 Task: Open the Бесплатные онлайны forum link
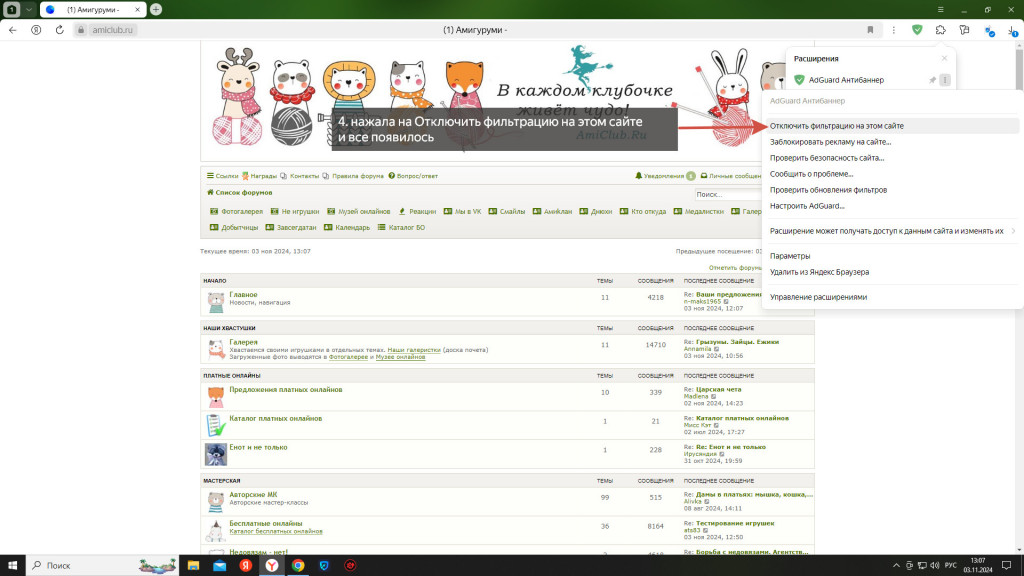tap(265, 523)
